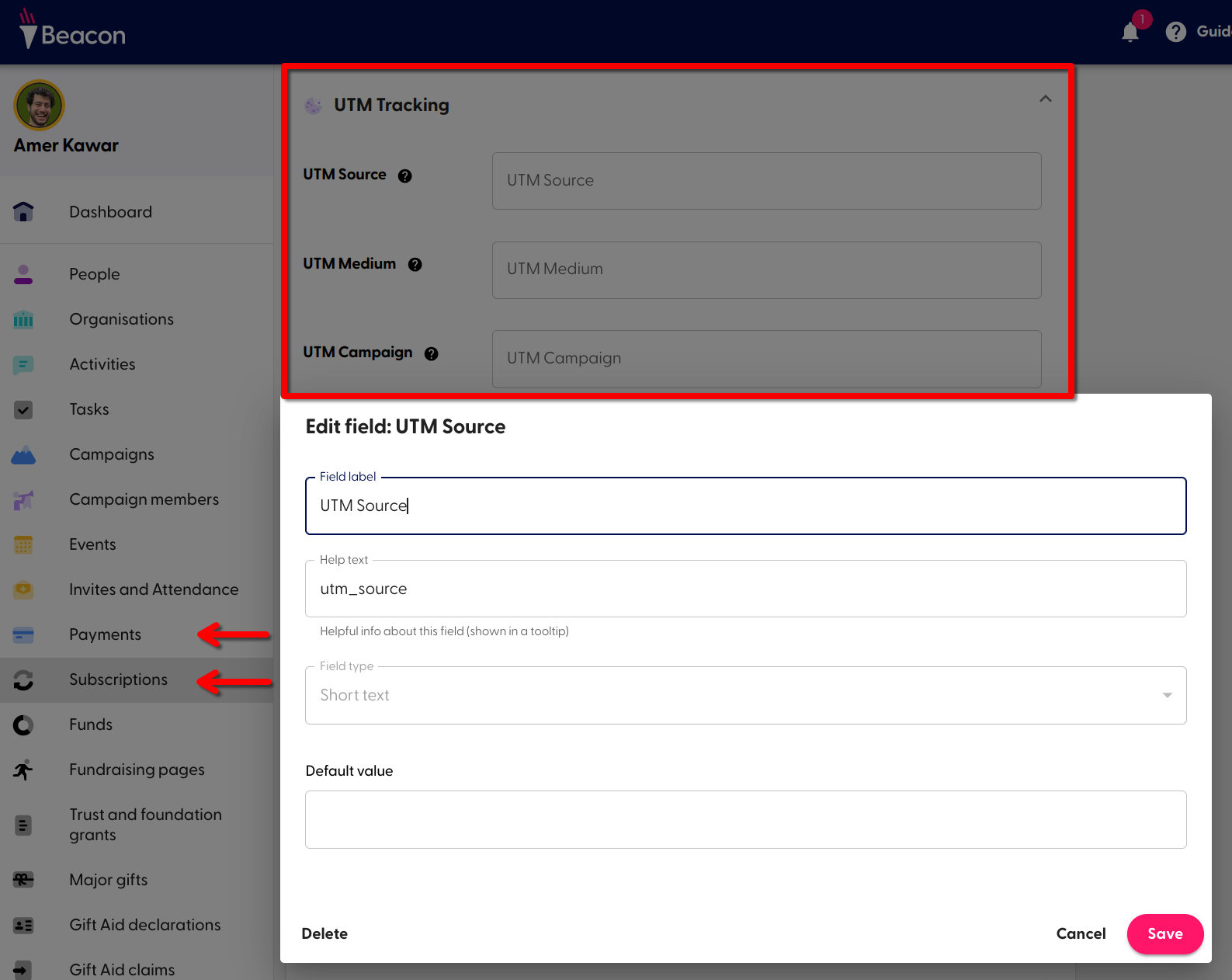Collapse the UTM Tracking section
The image size is (1232, 980).
[1046, 99]
